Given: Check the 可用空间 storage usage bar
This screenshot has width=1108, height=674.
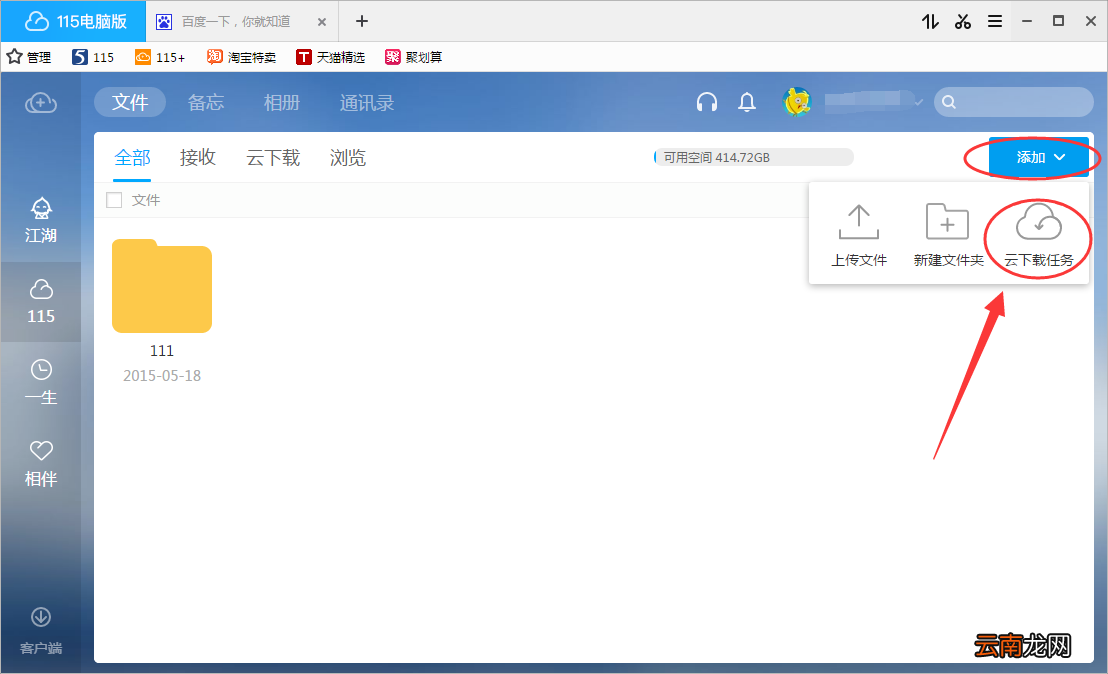Looking at the screenshot, I should (753, 157).
